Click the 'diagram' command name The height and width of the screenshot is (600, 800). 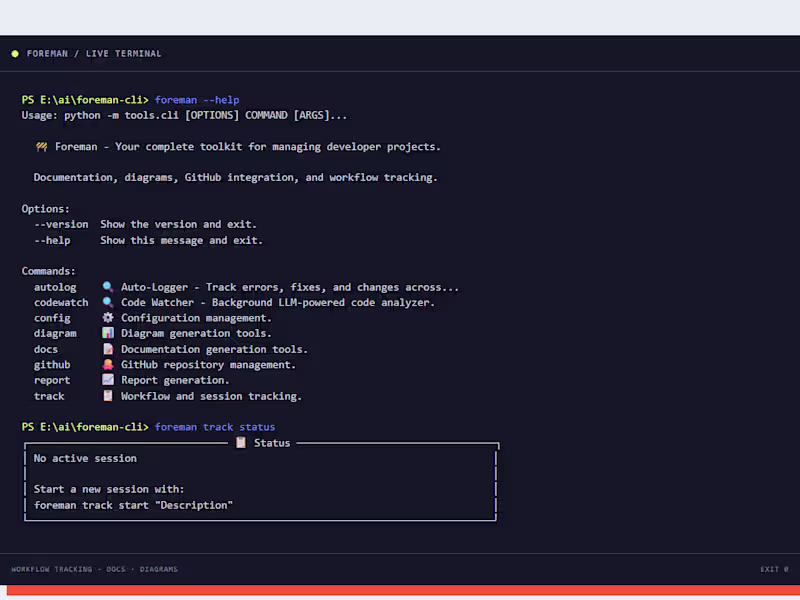pos(55,333)
